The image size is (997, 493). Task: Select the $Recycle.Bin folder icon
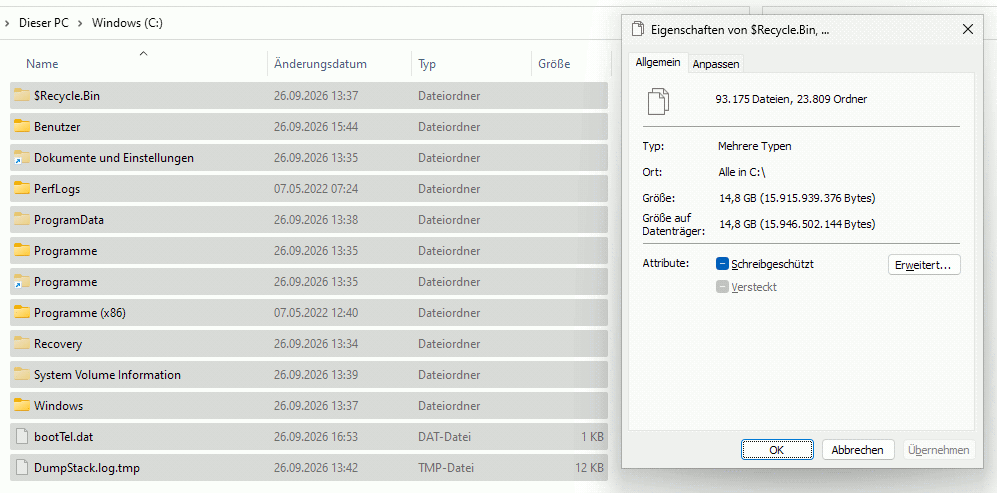coord(22,95)
